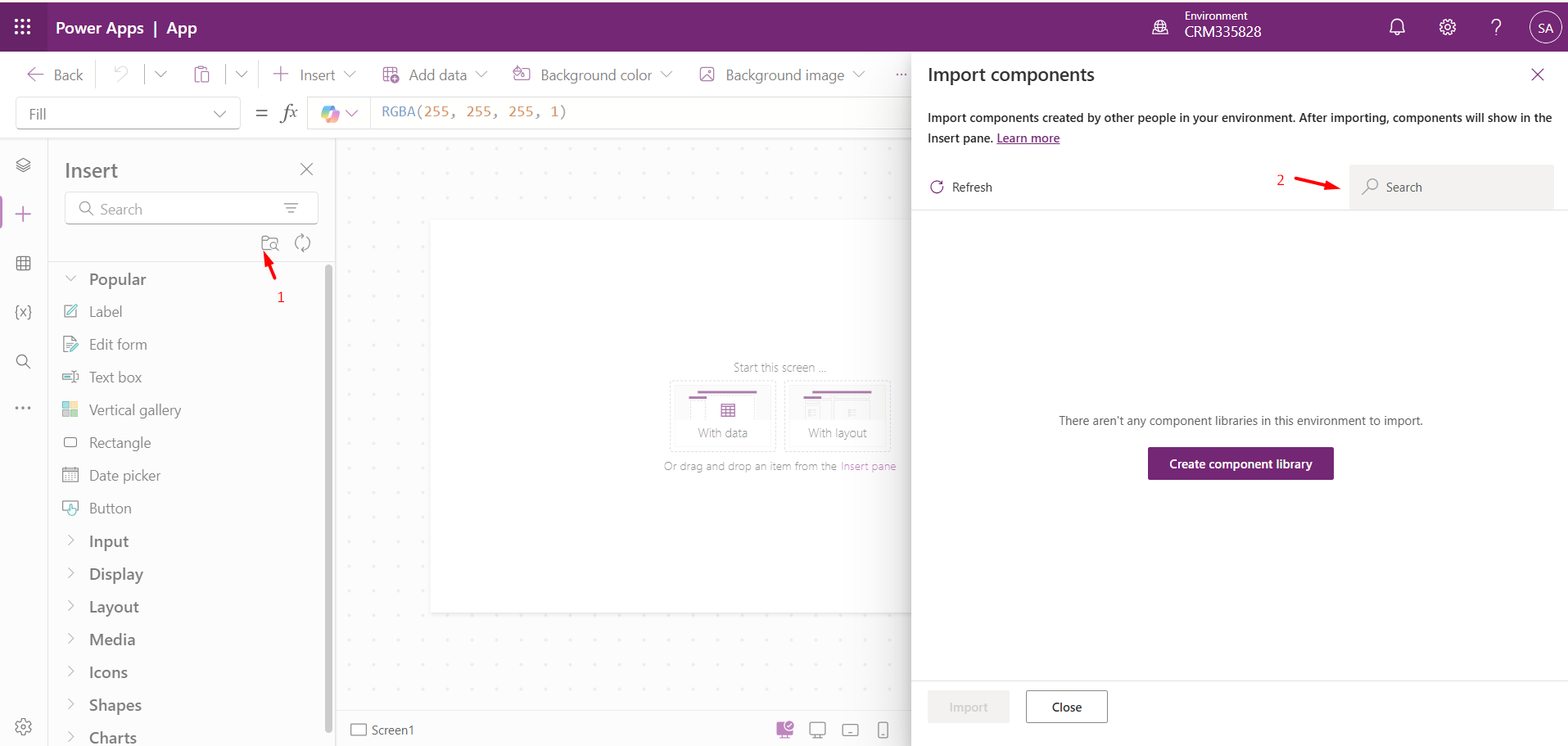Click Create component library button
Image resolution: width=1568 pixels, height=746 pixels.
pos(1240,463)
